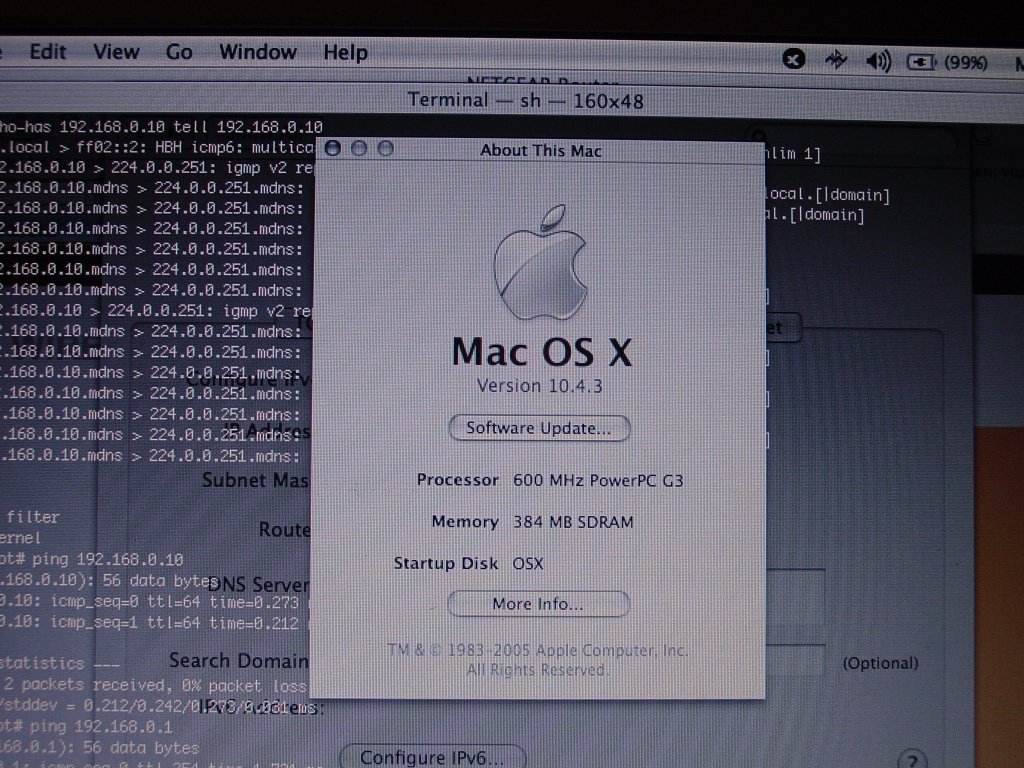Viewport: 1024px width, 768px height.
Task: Click the Startup Disk label
Action: coord(446,563)
